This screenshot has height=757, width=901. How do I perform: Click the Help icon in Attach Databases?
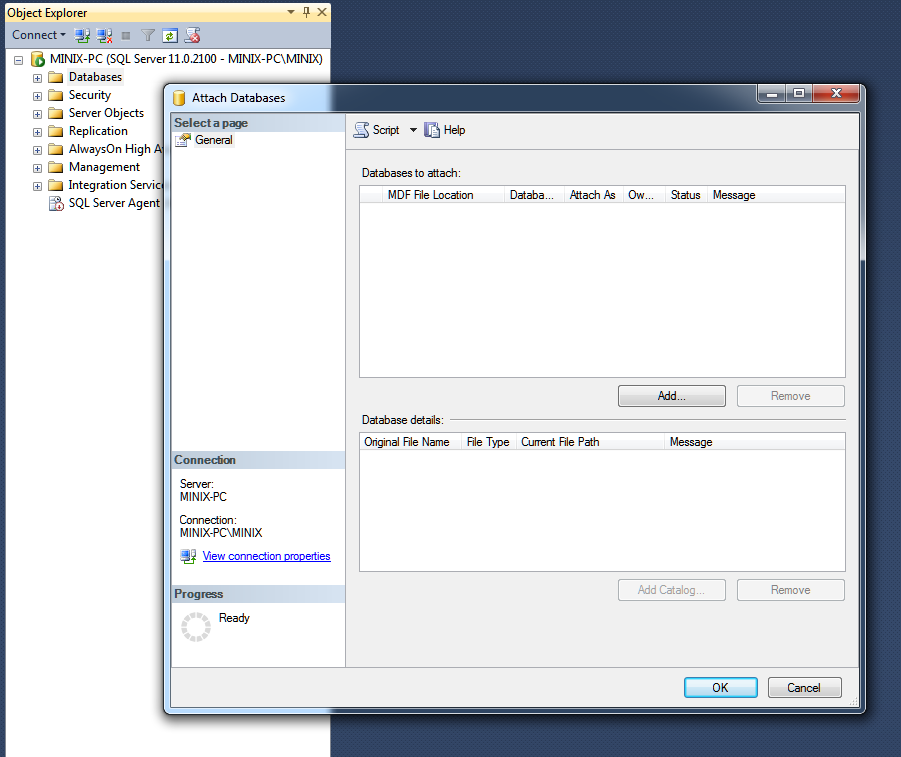point(432,130)
